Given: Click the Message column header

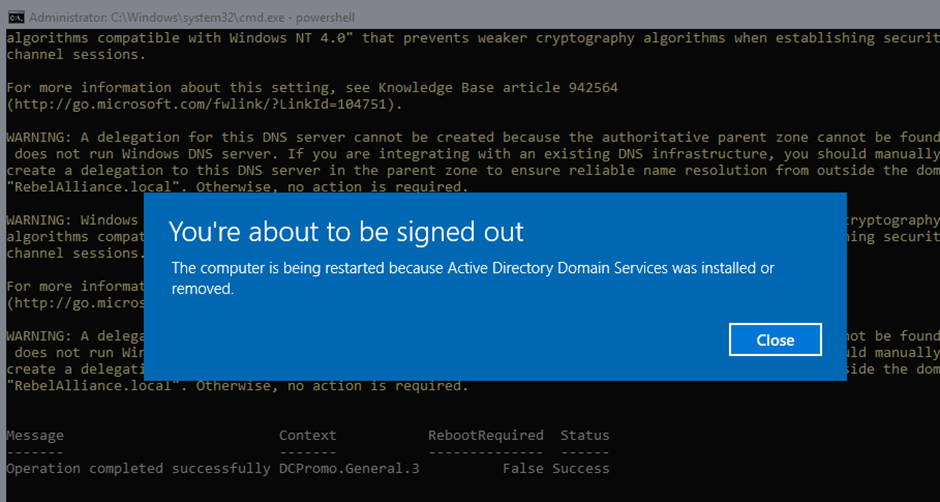Looking at the screenshot, I should coord(35,435).
